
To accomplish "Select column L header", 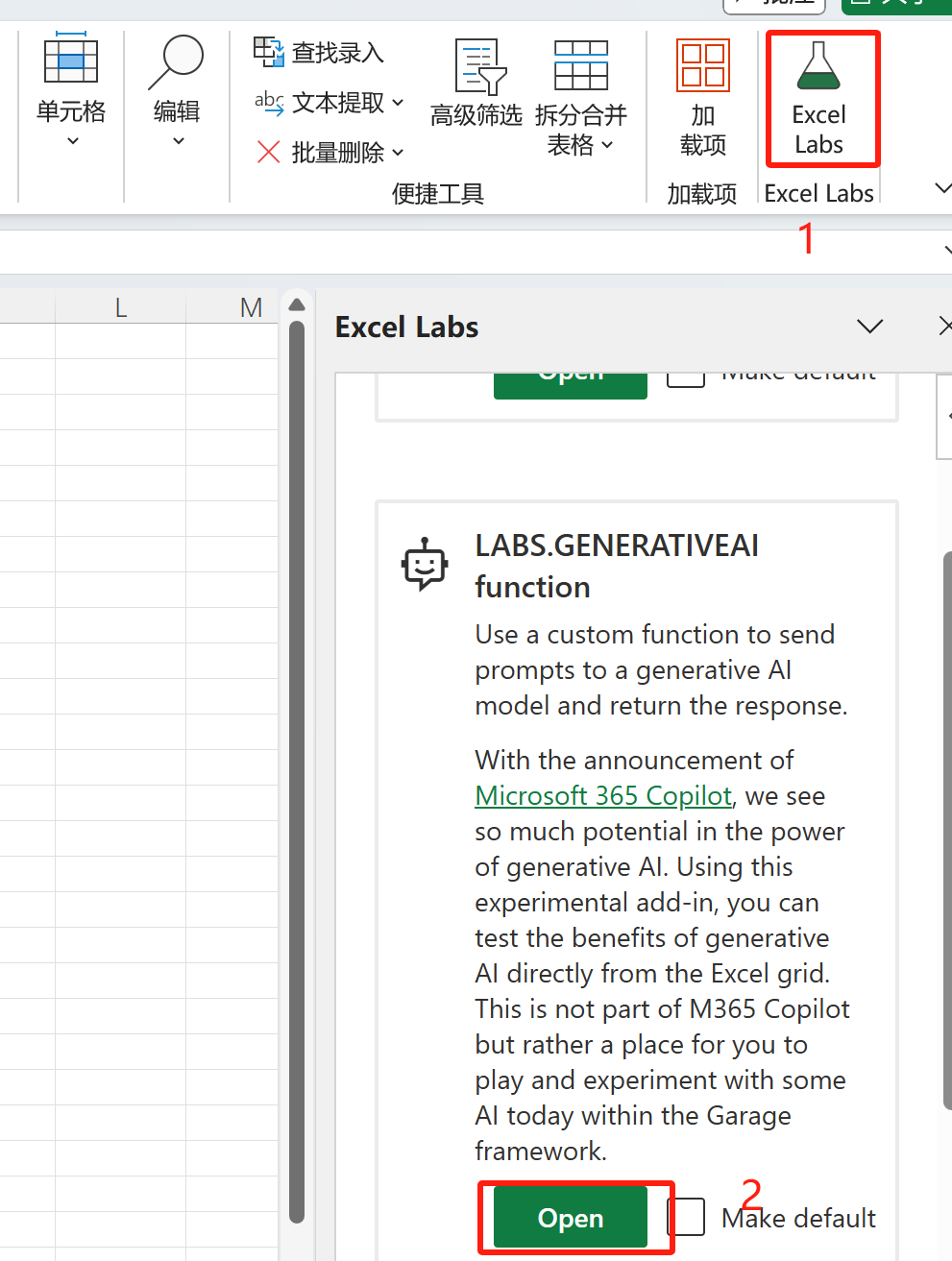I will [120, 307].
